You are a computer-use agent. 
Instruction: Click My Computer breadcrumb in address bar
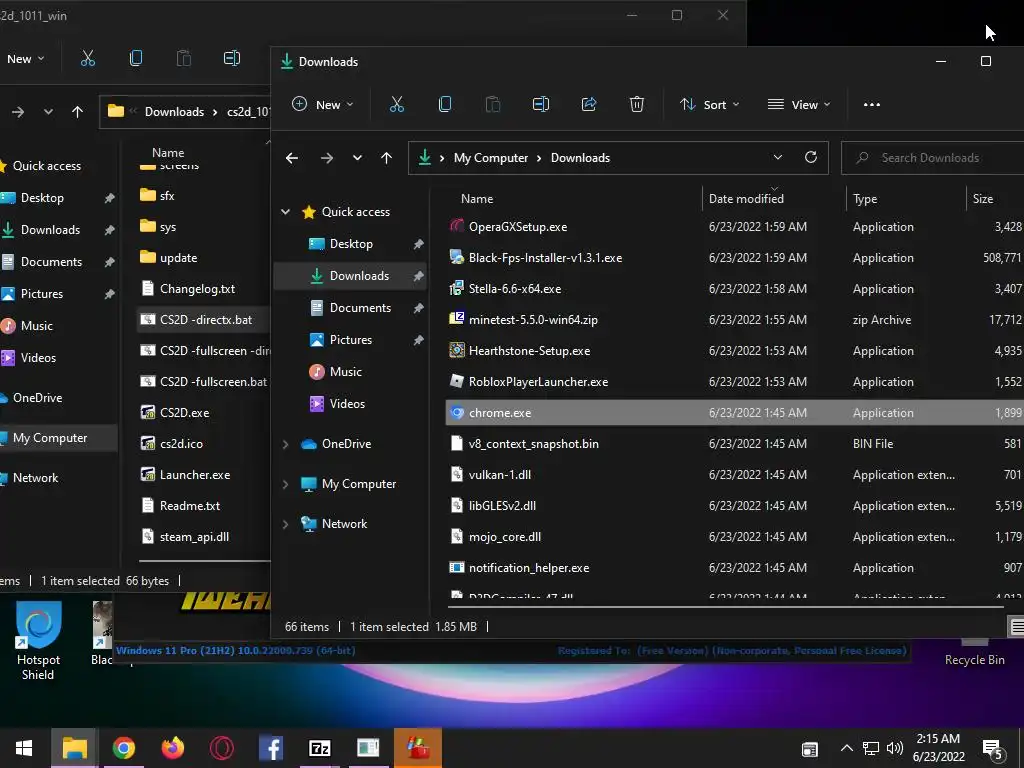[x=490, y=158]
